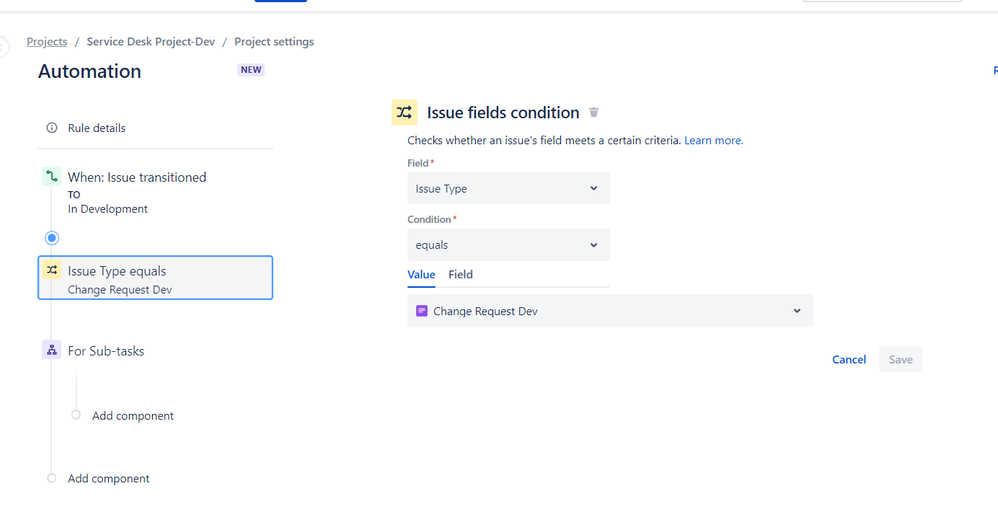This screenshot has width=998, height=525.
Task: Go to Projects breadcrumb link
Action: point(47,42)
